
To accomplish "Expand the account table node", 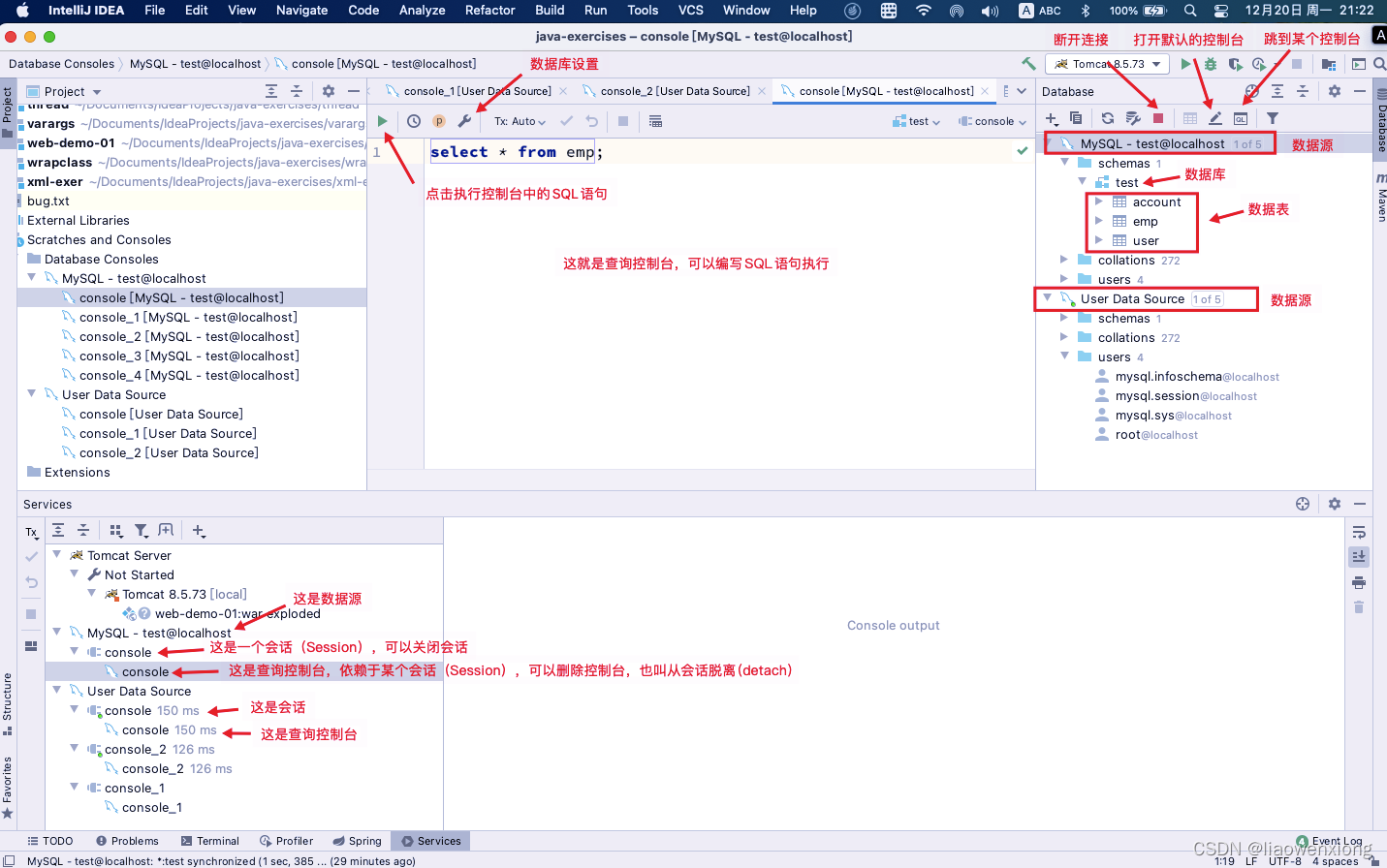I will pos(1099,201).
